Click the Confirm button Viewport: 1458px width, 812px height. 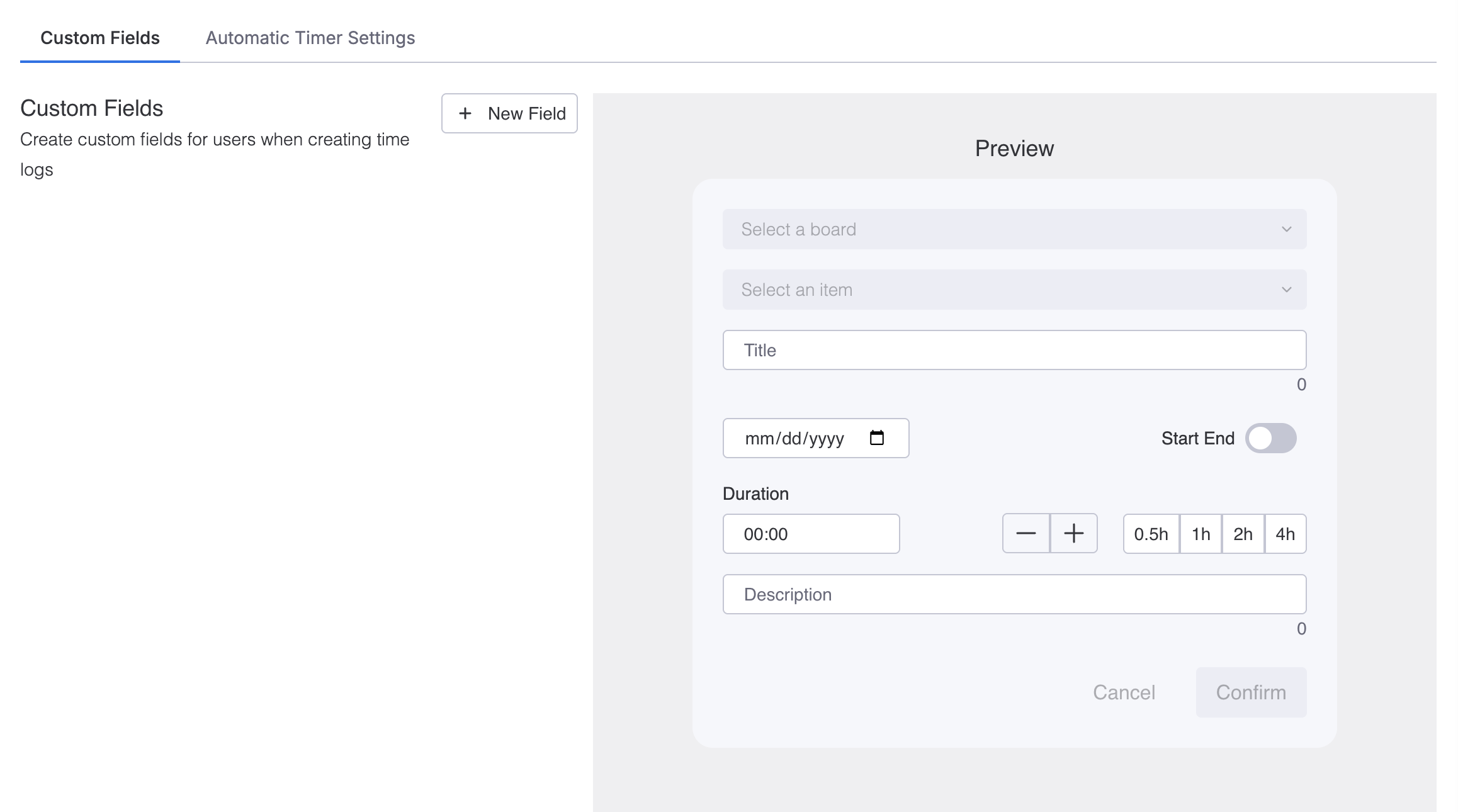(1251, 692)
